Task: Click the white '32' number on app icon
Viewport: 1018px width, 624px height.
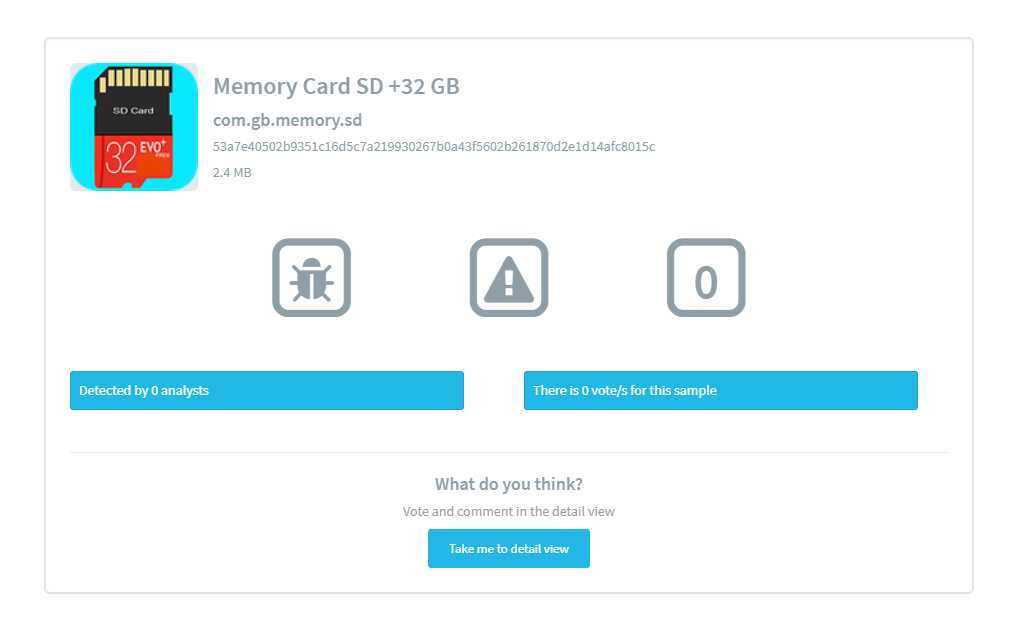Action: 120,158
